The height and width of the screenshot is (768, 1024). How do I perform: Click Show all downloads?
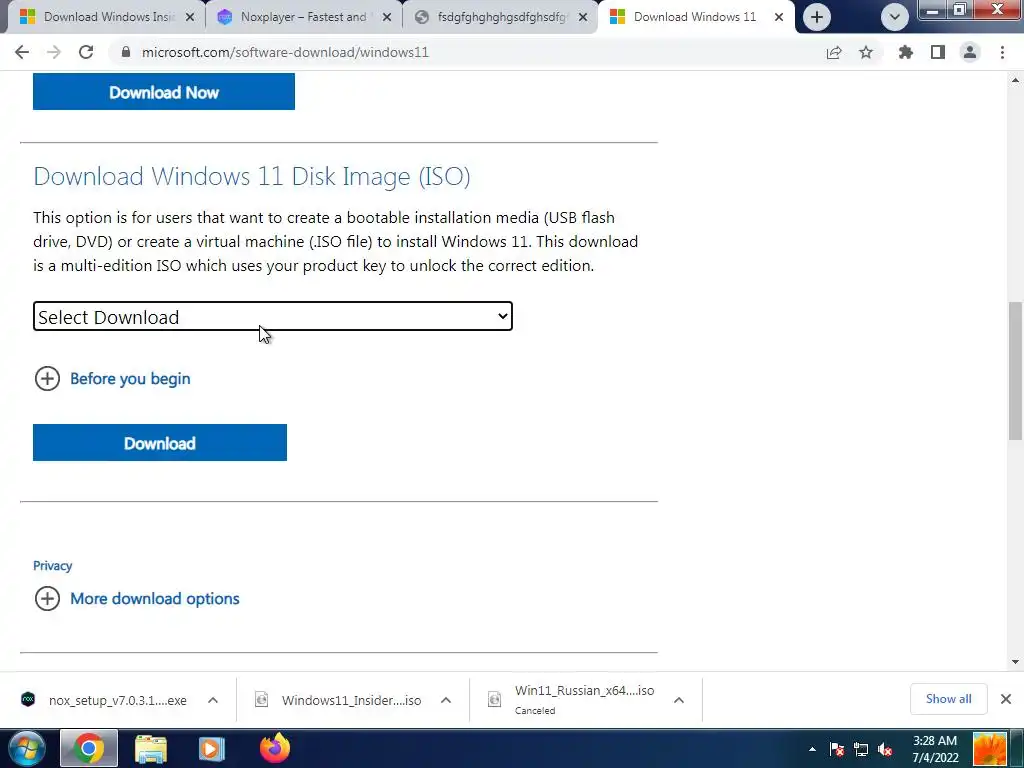point(948,699)
